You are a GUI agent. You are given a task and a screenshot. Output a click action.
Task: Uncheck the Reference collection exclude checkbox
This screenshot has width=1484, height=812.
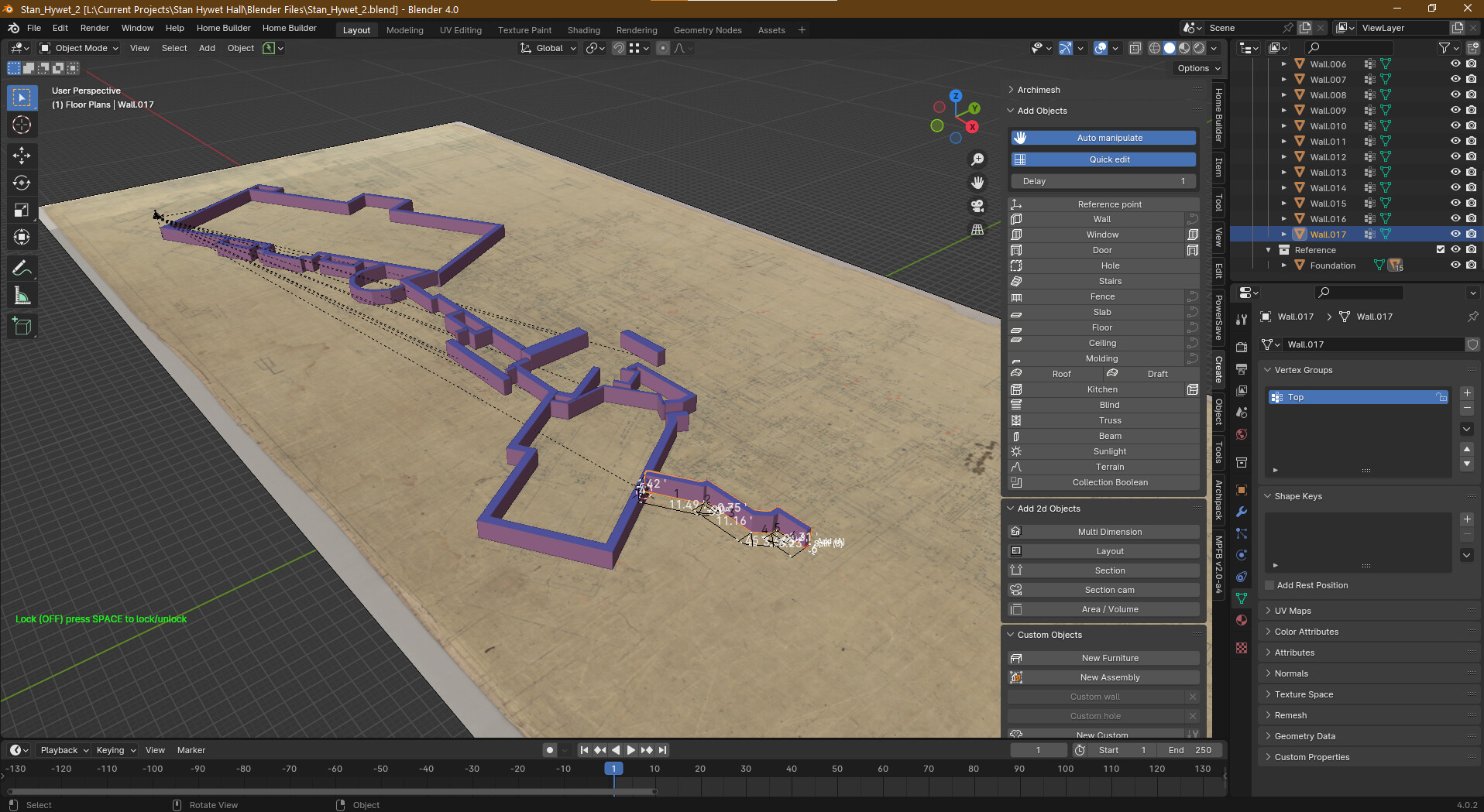[1440, 249]
